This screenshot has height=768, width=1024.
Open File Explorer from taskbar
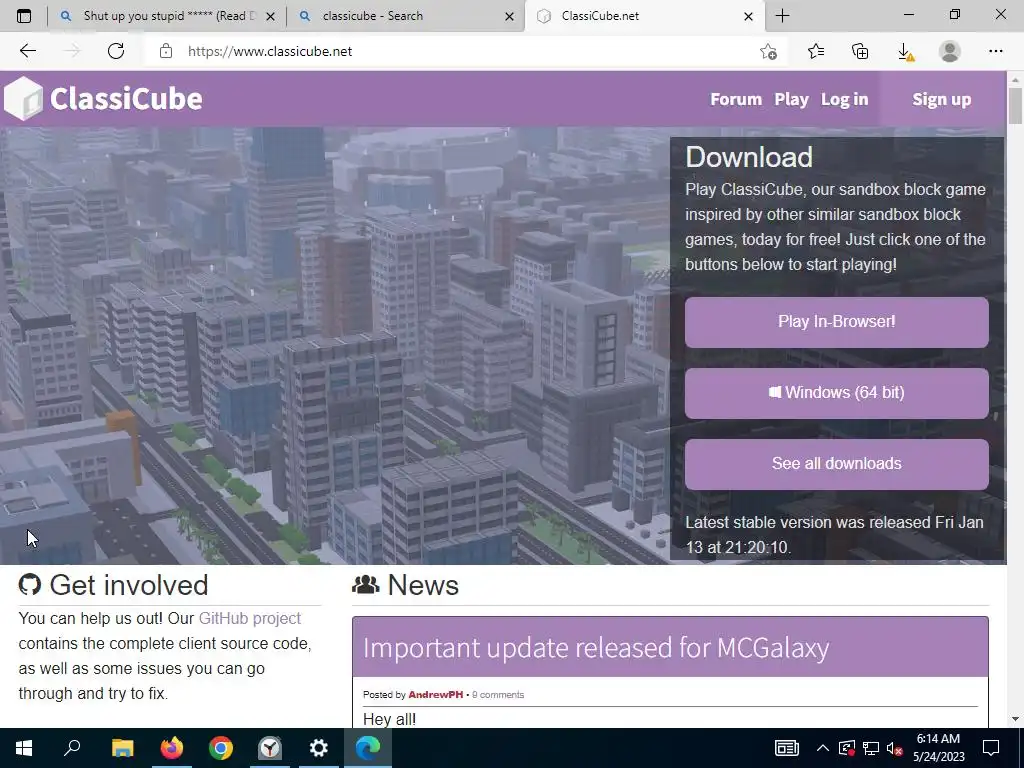click(122, 748)
